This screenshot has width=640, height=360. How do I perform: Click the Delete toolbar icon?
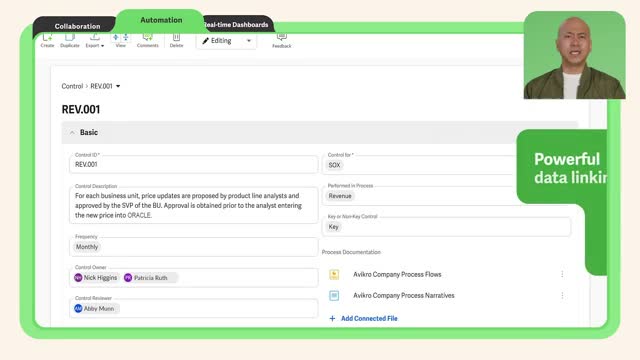click(176, 40)
